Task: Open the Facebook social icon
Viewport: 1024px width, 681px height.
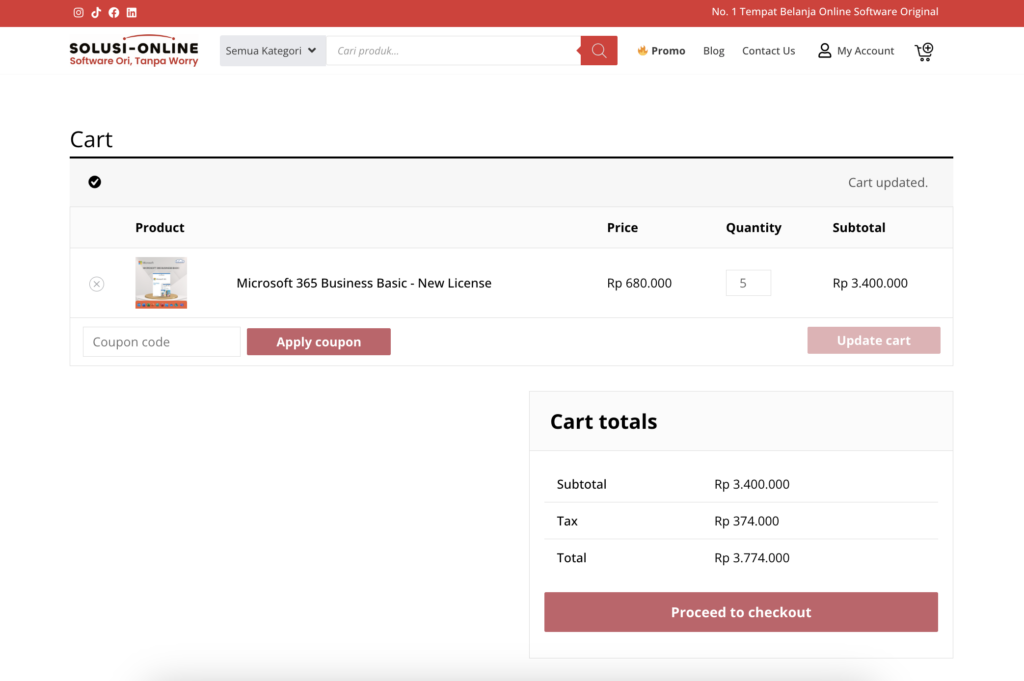Action: click(114, 12)
